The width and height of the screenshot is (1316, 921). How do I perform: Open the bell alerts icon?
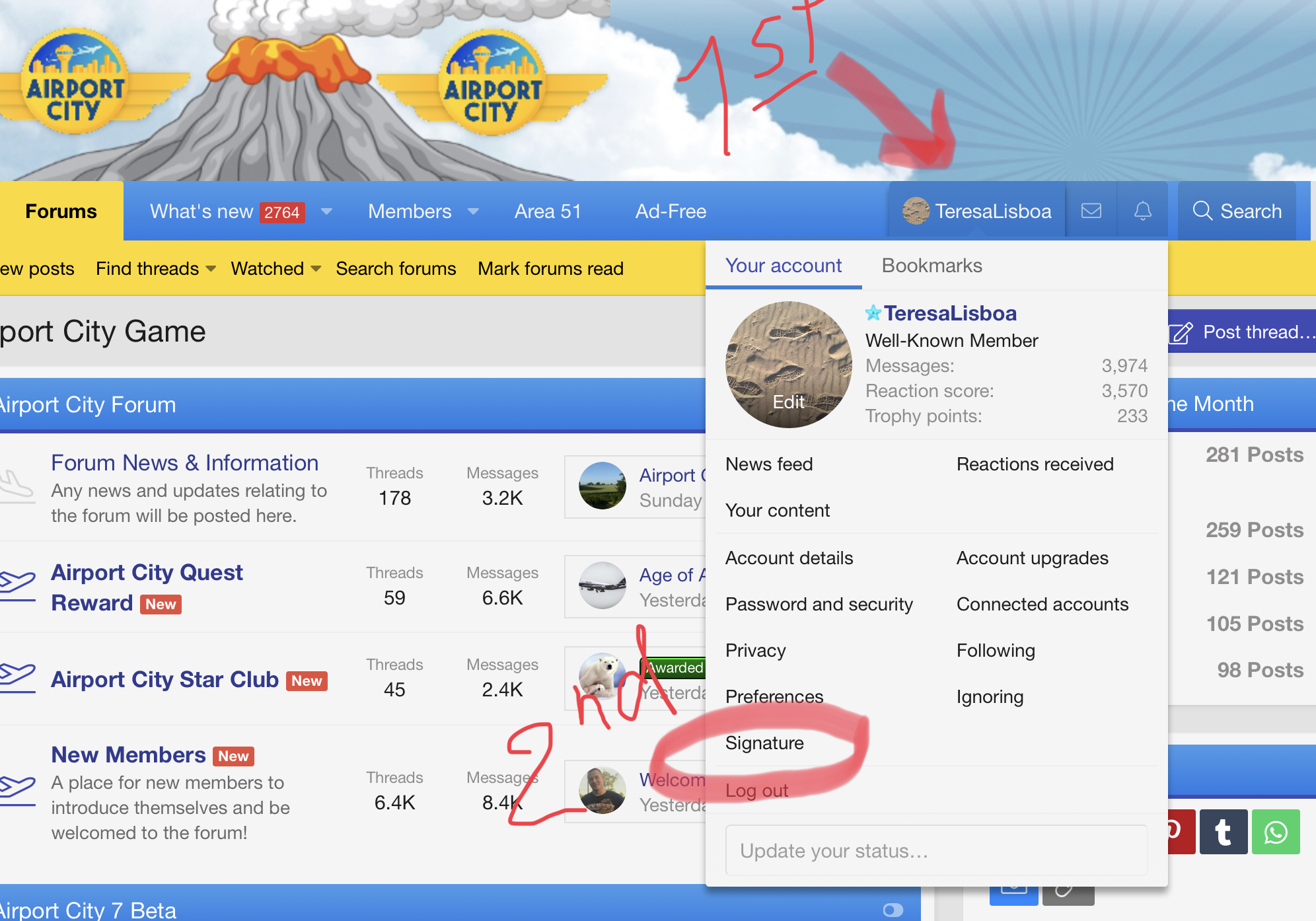point(1142,211)
